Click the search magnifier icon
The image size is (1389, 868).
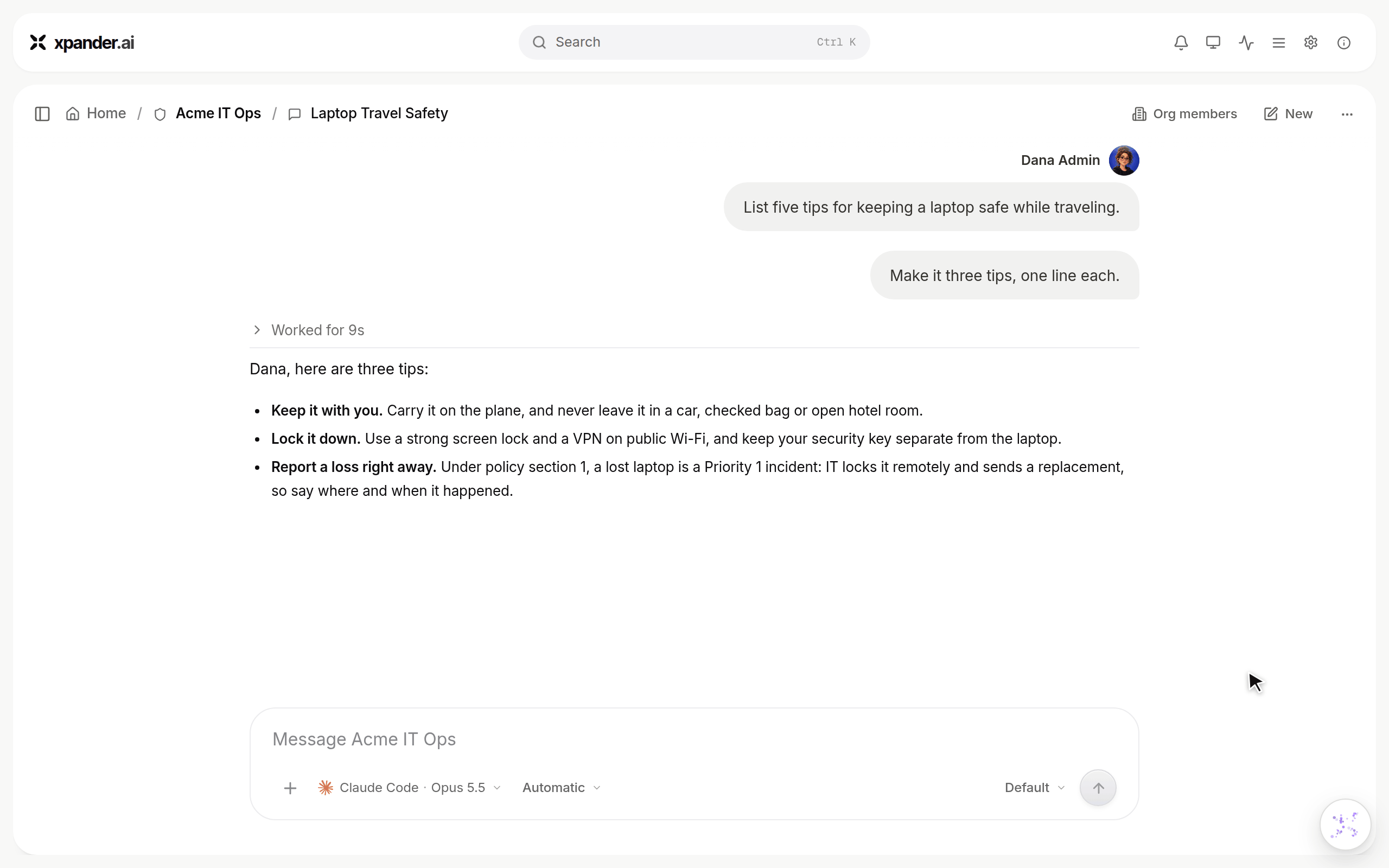(539, 42)
